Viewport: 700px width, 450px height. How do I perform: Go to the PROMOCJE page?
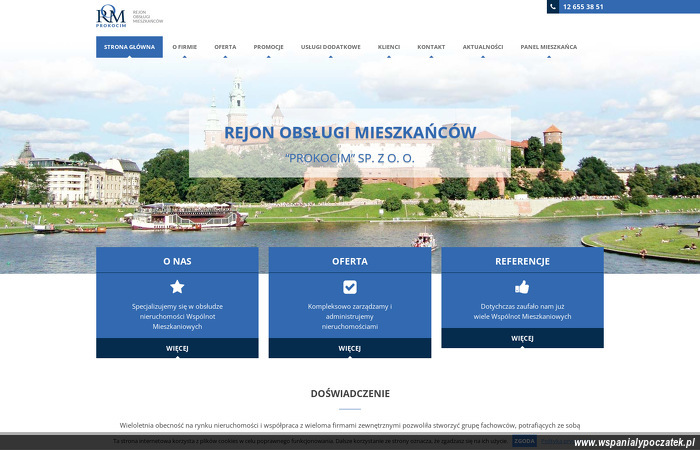click(x=268, y=47)
